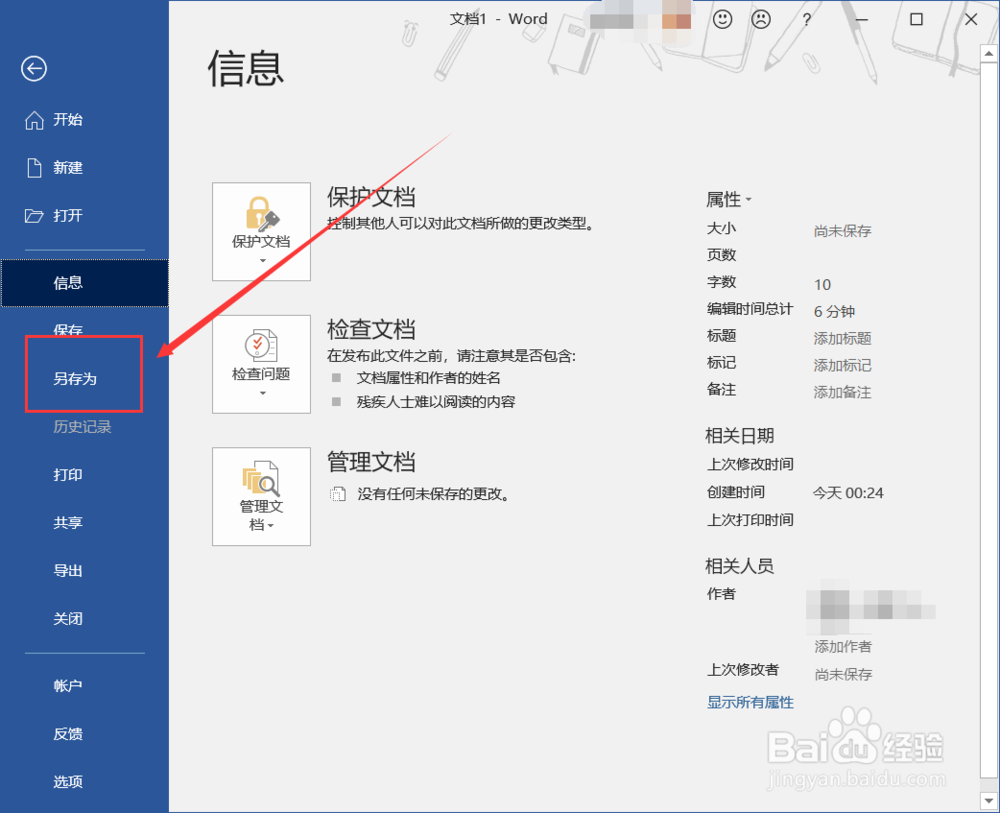The width and height of the screenshot is (1000, 813).
Task: Click 添加标记 field
Action: 842,365
